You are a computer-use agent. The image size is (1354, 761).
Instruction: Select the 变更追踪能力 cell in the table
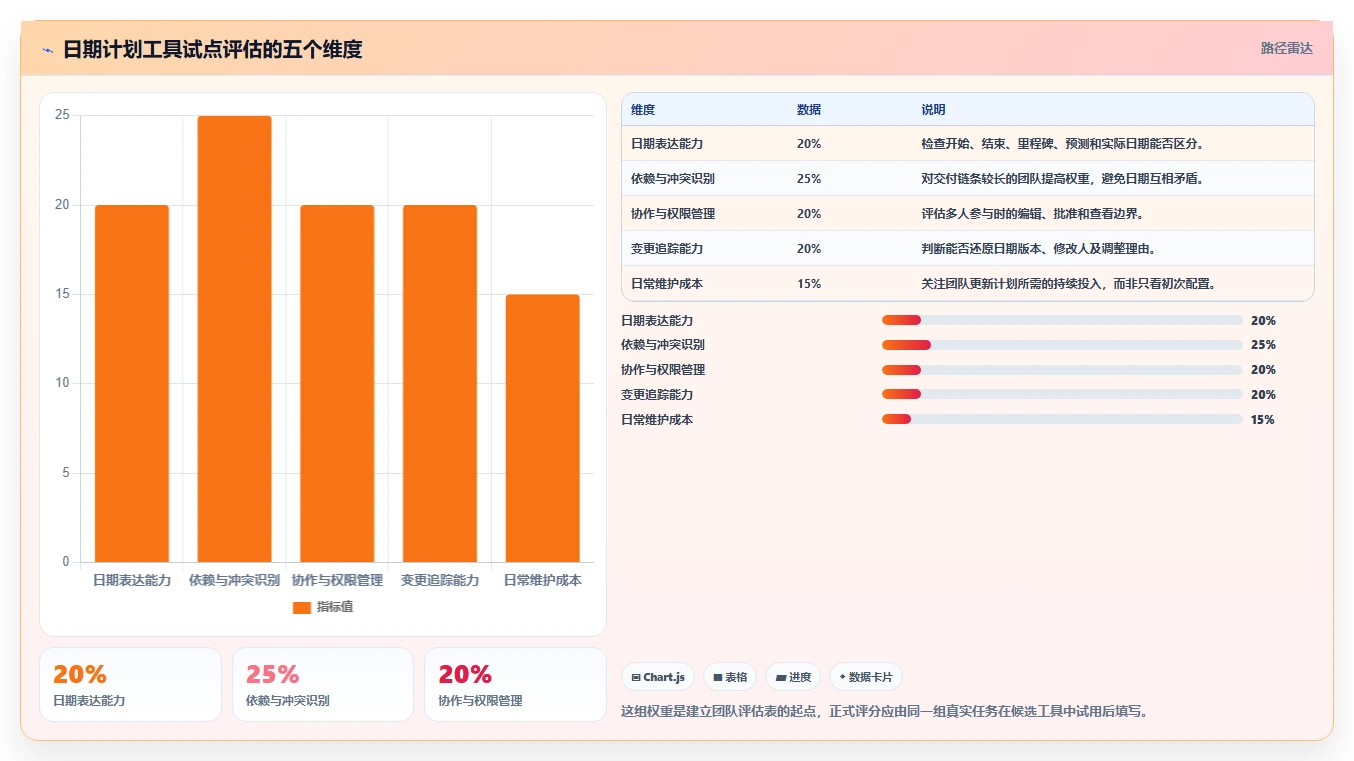tap(704, 248)
